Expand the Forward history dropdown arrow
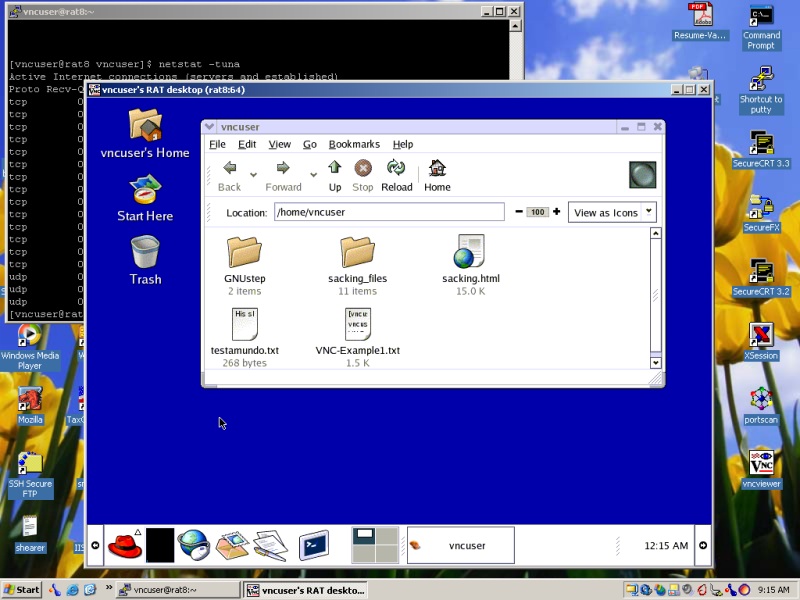This screenshot has height=600, width=800. (313, 175)
